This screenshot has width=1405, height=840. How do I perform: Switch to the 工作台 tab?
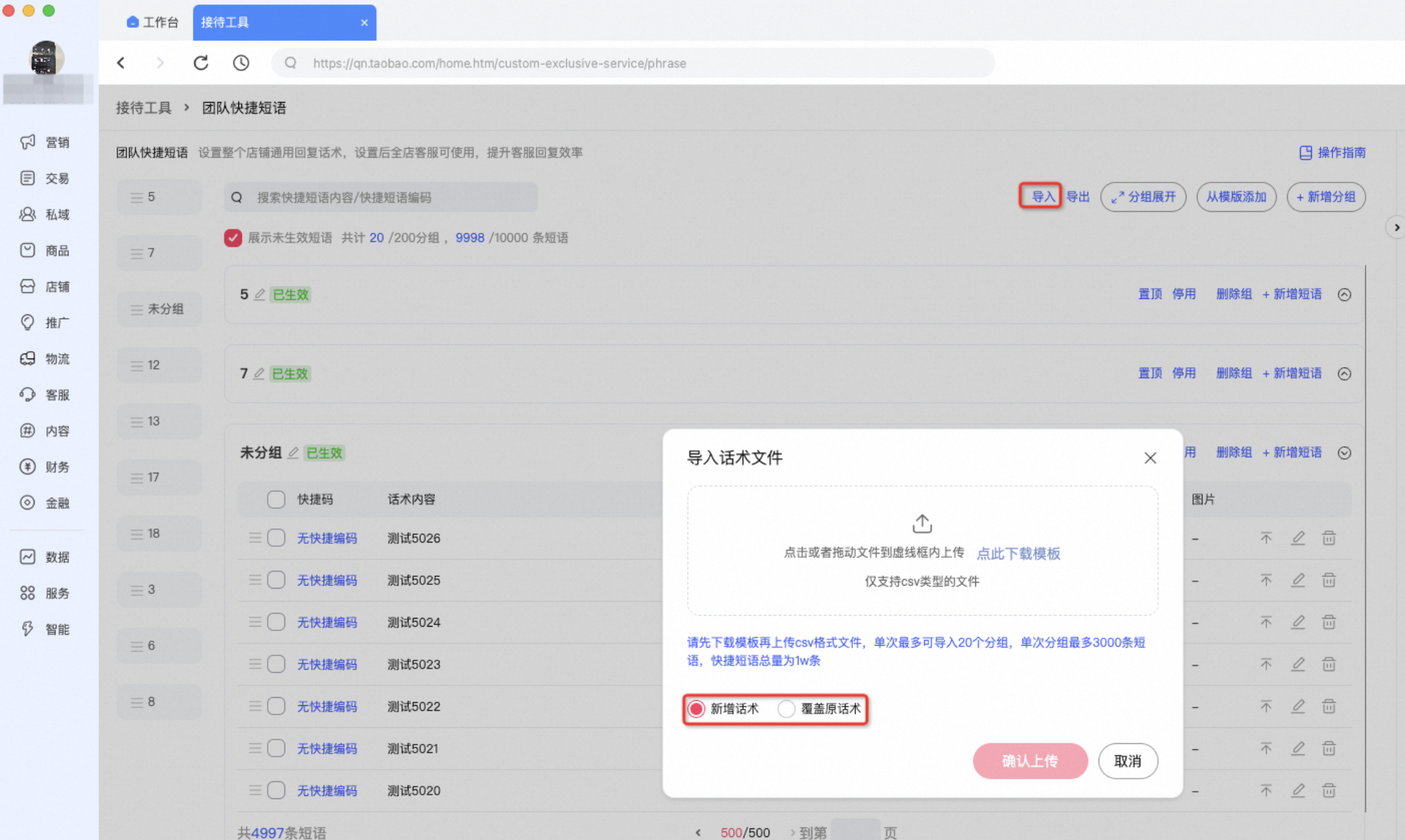pos(153,22)
